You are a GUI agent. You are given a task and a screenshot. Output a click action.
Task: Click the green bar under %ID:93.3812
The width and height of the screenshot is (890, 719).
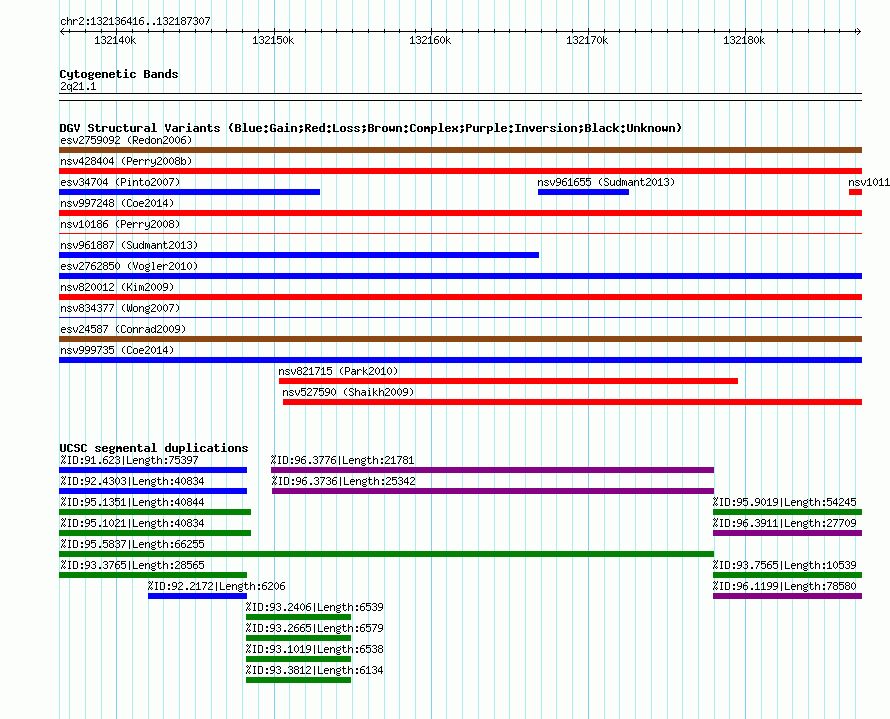click(x=299, y=680)
